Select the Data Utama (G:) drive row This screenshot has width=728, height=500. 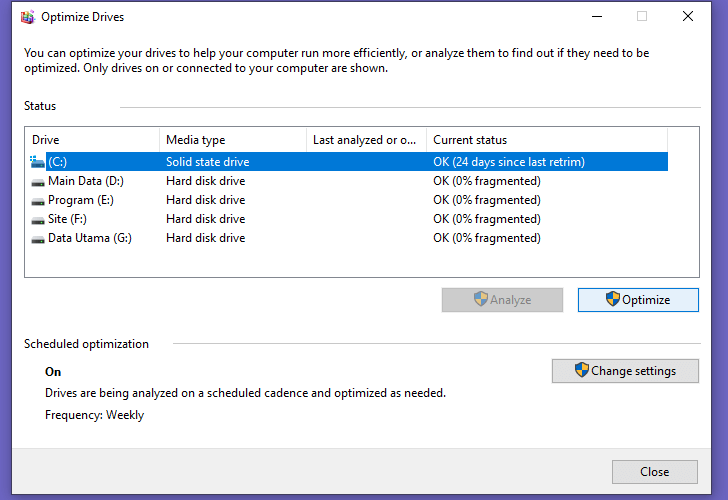(348, 238)
